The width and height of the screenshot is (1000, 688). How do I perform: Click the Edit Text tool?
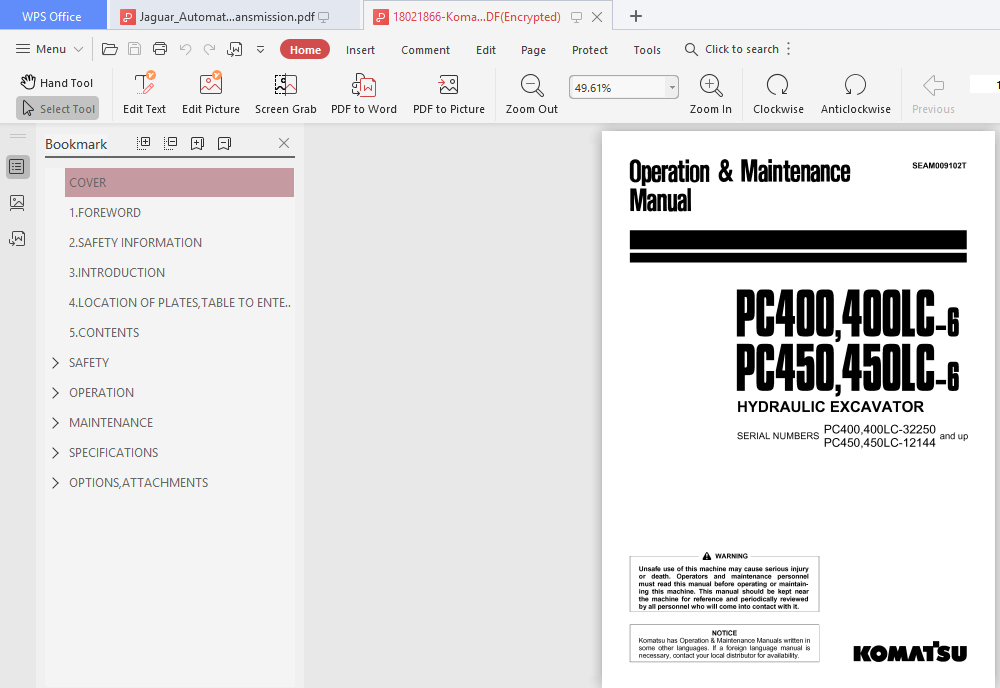(144, 94)
